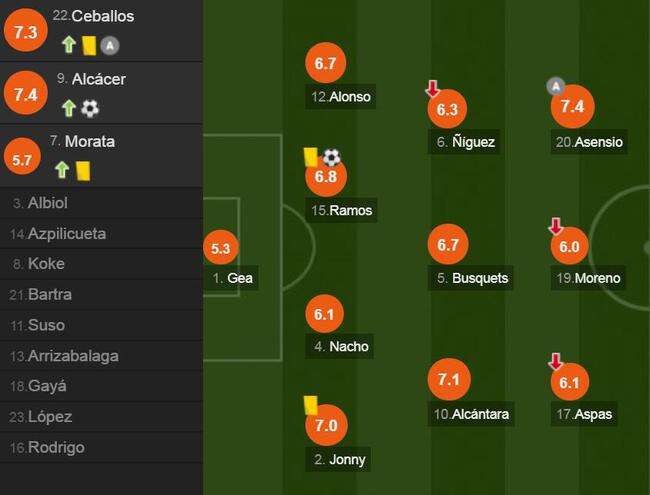
Task: Click Ceballos' yellow card icon
Action: 89,45
